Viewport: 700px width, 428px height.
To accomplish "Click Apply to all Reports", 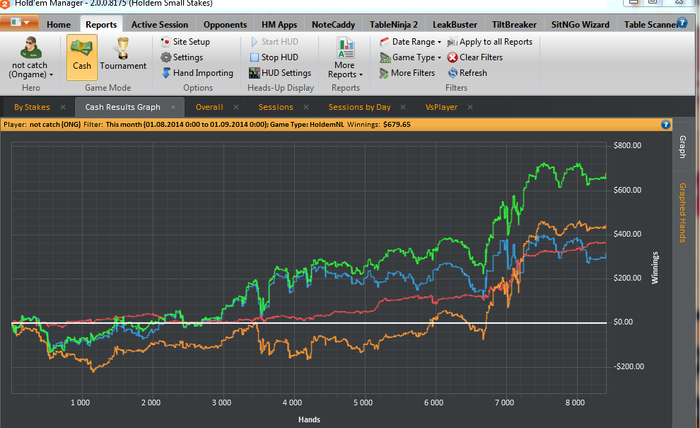I will point(490,42).
